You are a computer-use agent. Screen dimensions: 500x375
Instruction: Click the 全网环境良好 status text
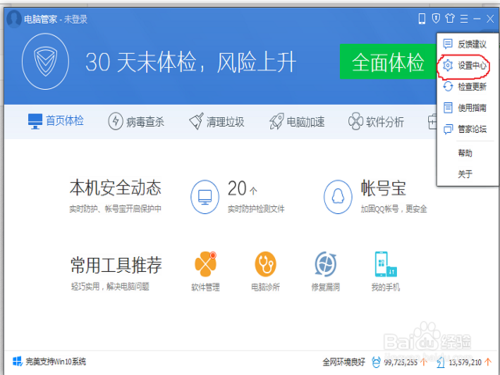pos(344,362)
